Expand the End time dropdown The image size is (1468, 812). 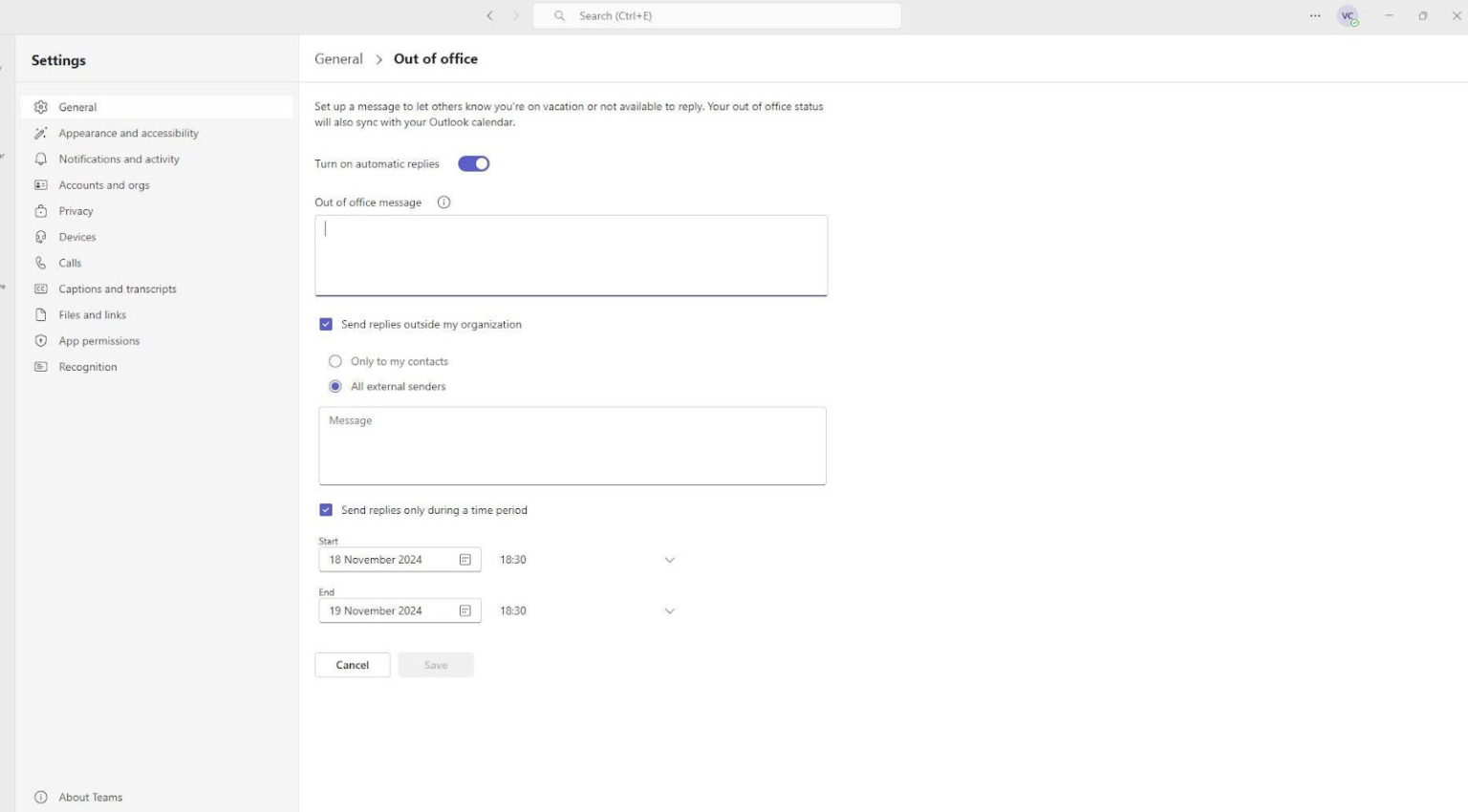tap(670, 610)
